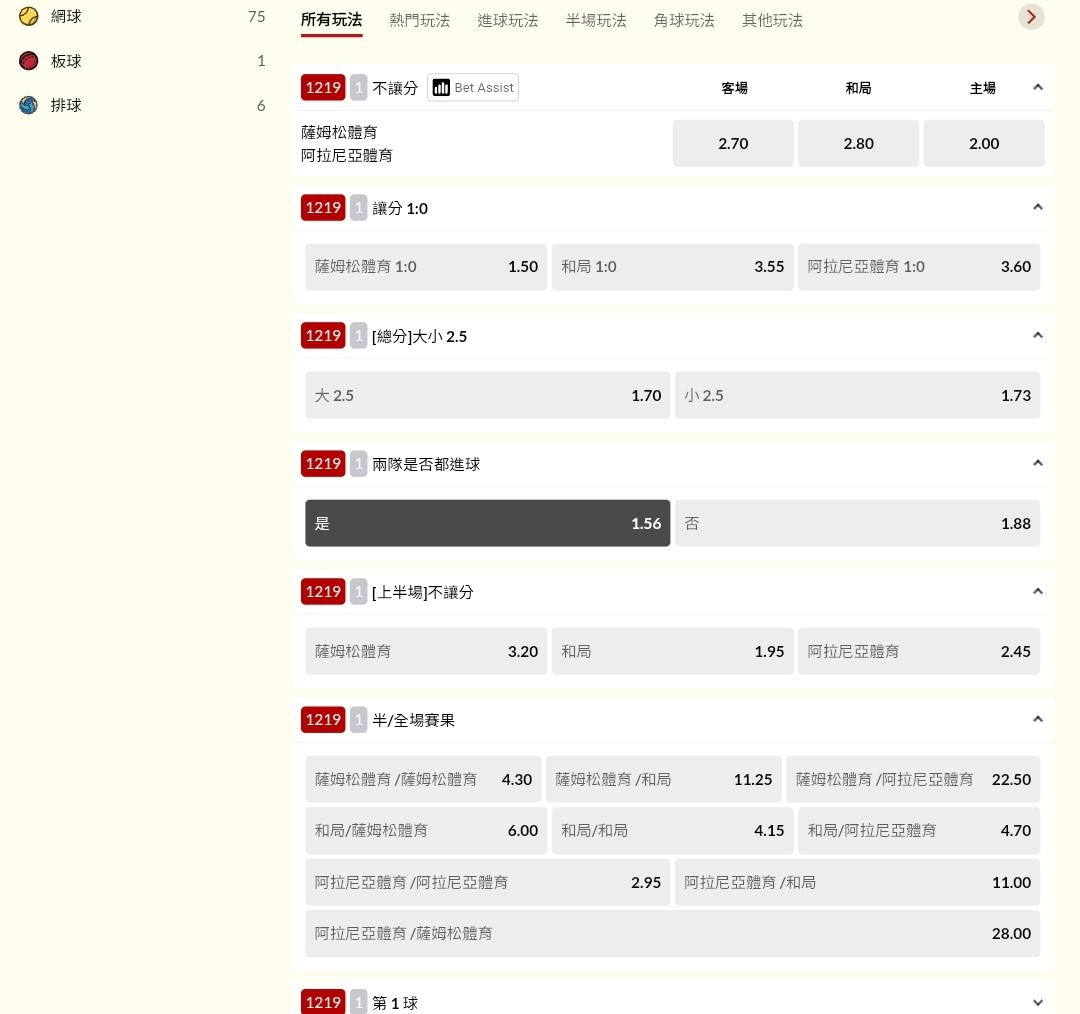Click the cricket ball icon in sidebar
The height and width of the screenshot is (1014, 1080).
coord(29,61)
